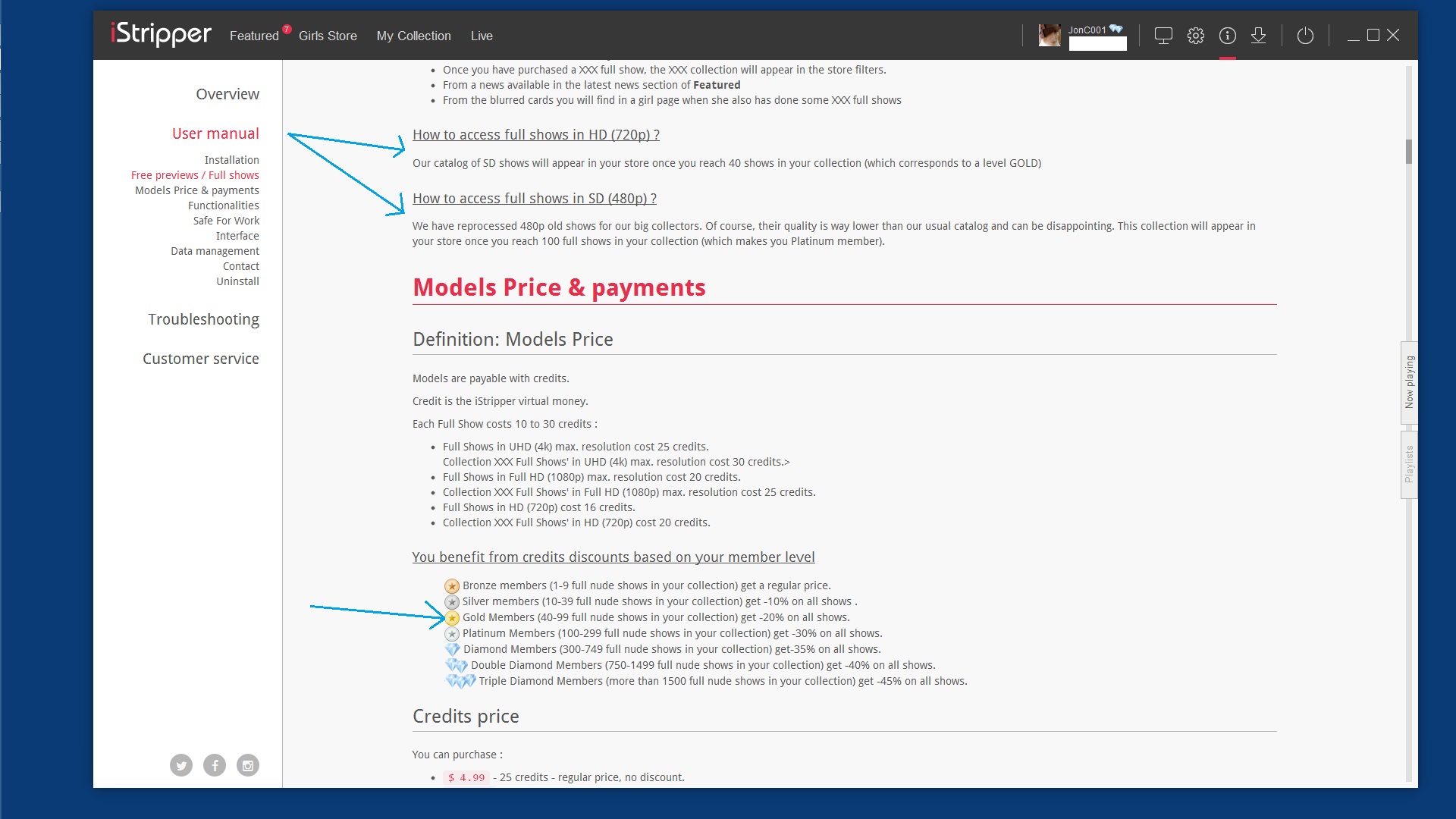Expand the Now playing side panel
Viewport: 1456px width, 819px height.
(1409, 382)
